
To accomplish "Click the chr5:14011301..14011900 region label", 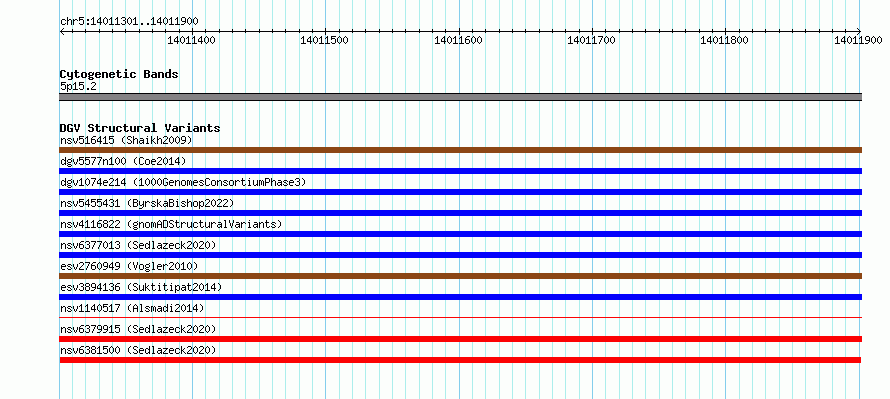I will (129, 21).
